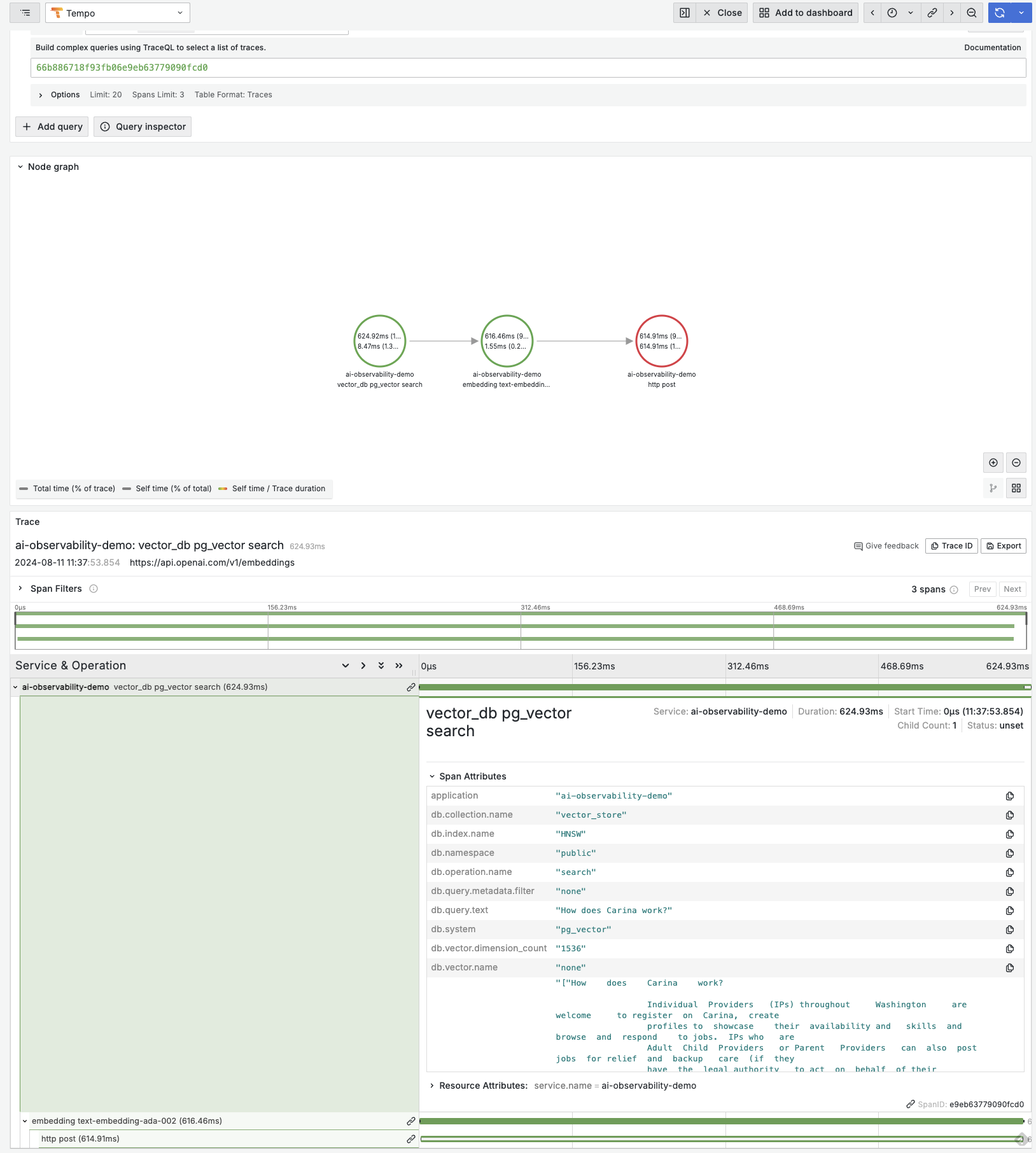Click the split pane icon beside Close
The height and width of the screenshot is (1153, 1036).
tap(685, 13)
